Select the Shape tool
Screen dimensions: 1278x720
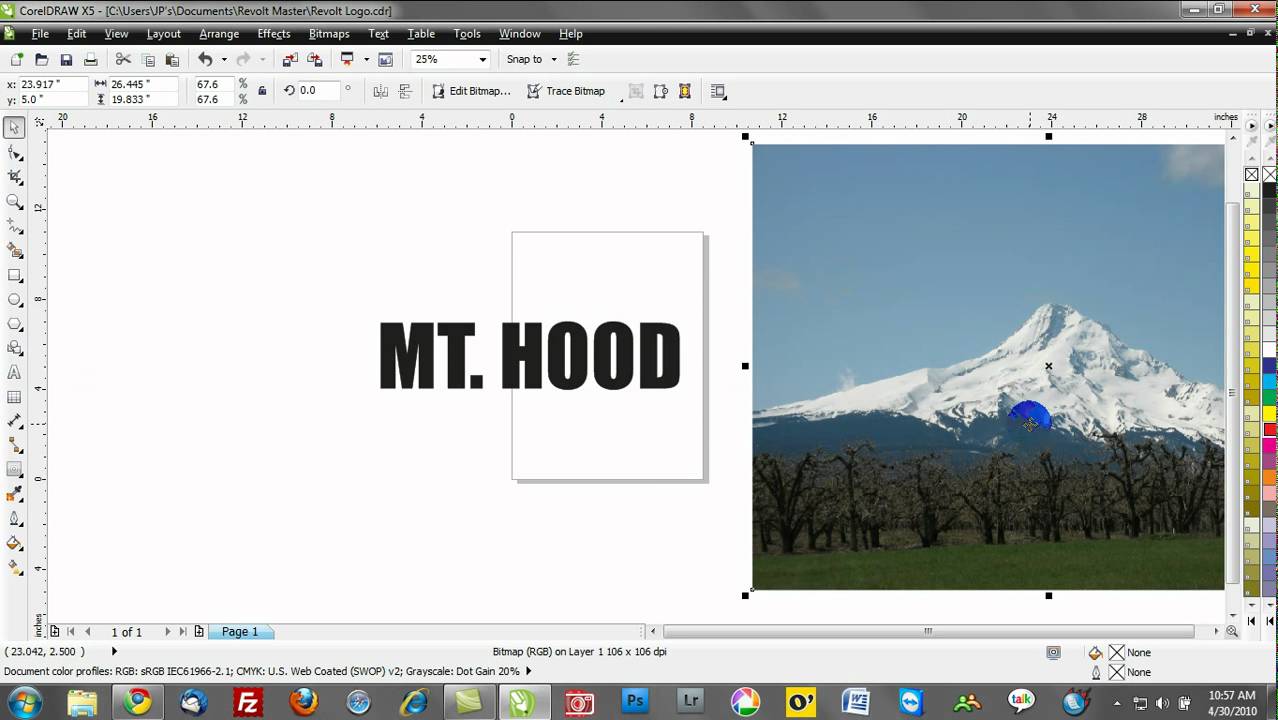[x=14, y=152]
